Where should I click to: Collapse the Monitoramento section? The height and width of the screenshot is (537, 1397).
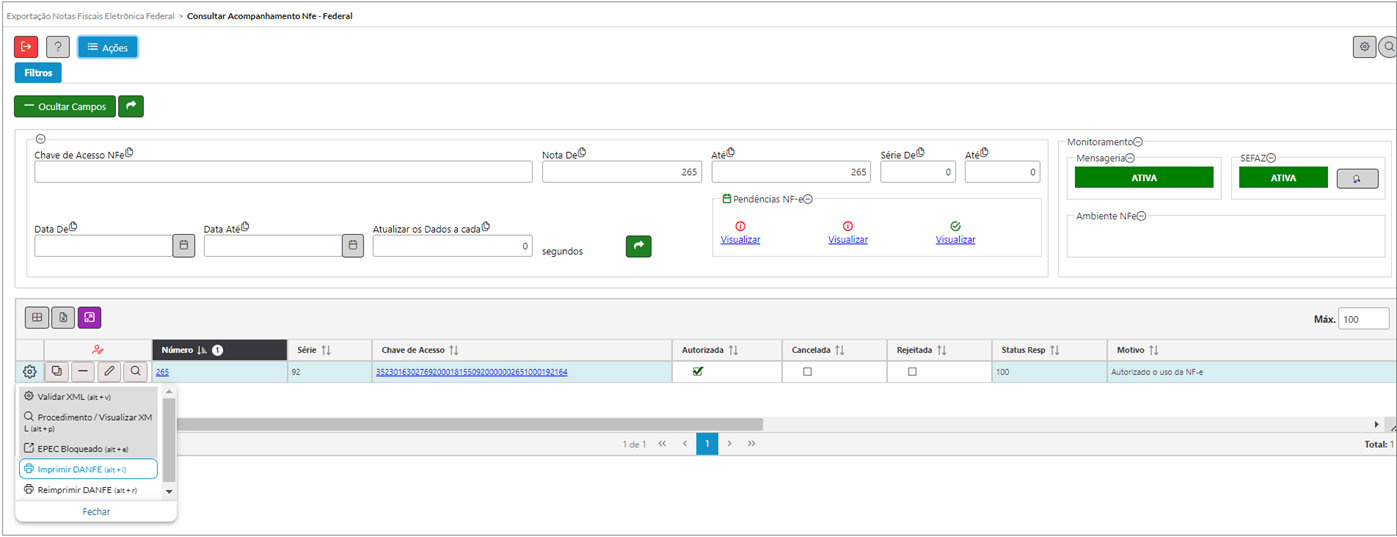[1138, 143]
